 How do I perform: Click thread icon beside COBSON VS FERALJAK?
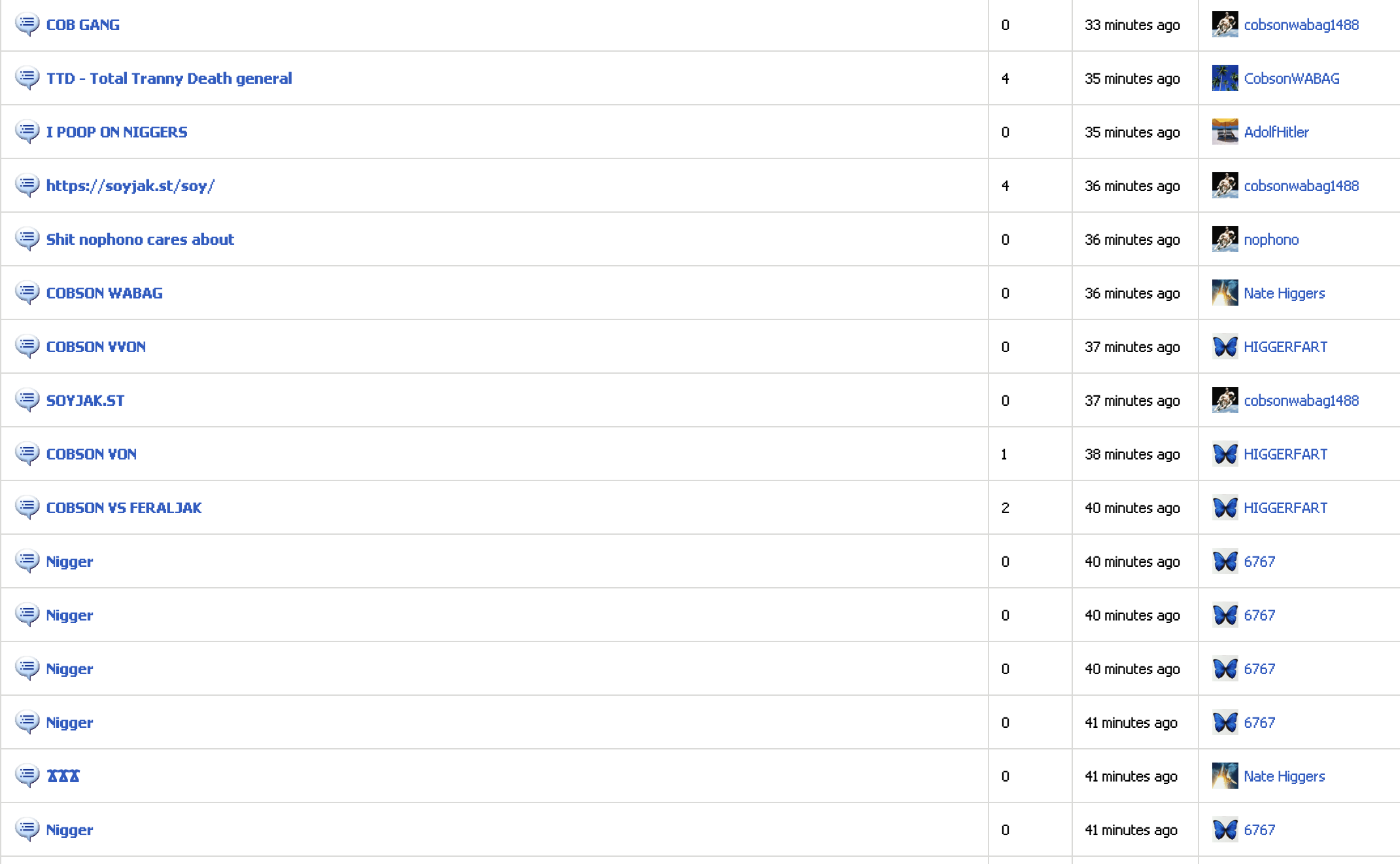tap(27, 508)
